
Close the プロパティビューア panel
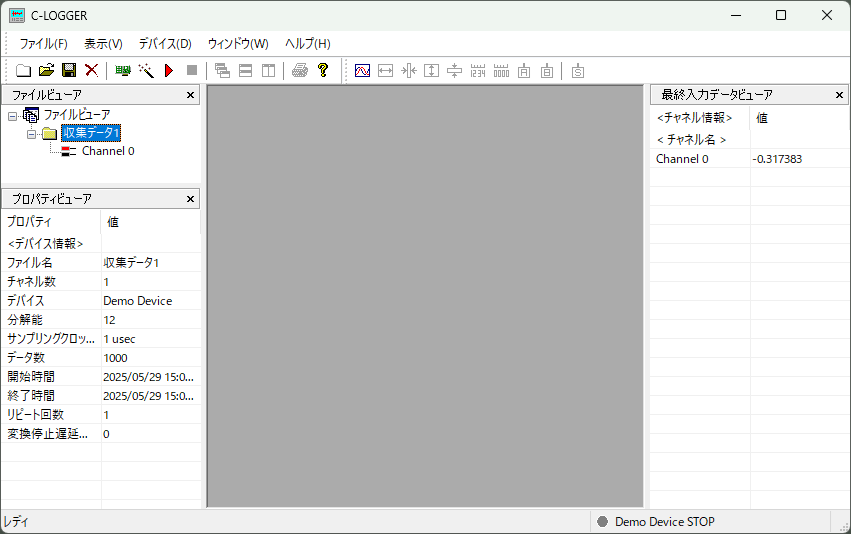point(191,199)
